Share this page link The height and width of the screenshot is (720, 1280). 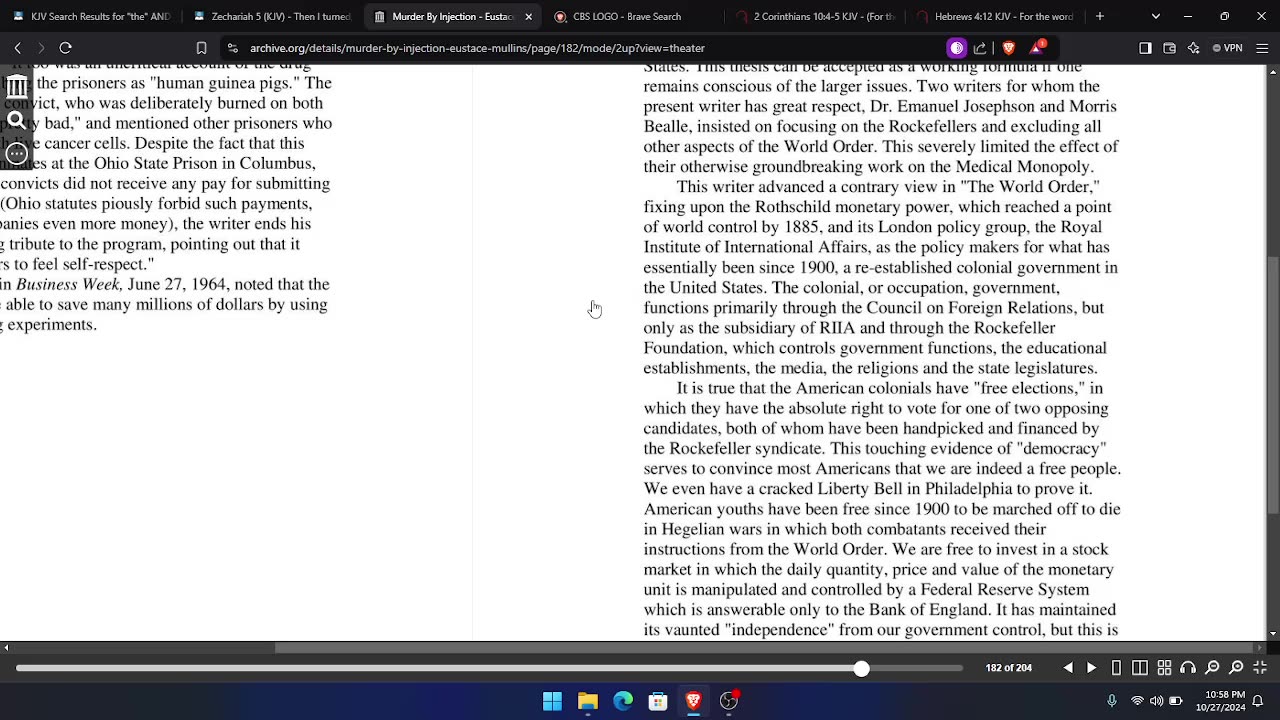coord(980,48)
